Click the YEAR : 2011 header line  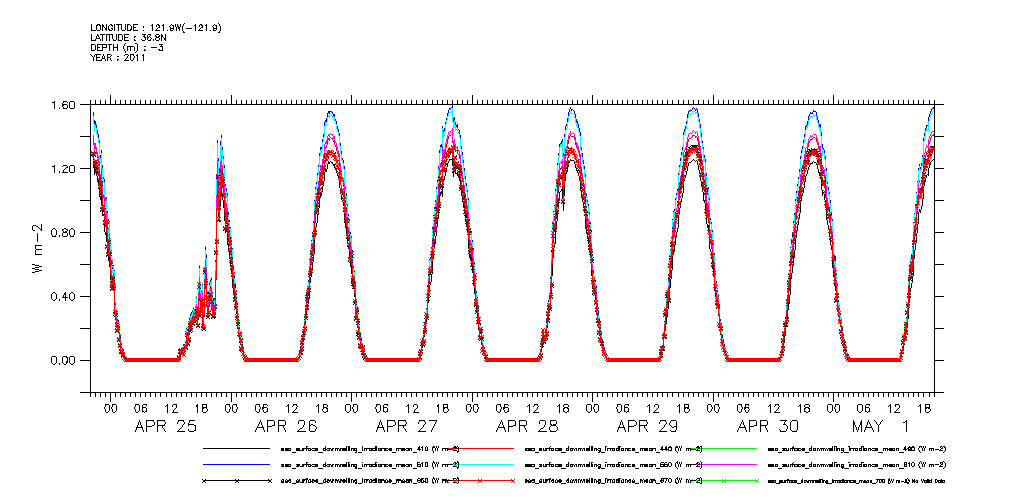point(118,57)
